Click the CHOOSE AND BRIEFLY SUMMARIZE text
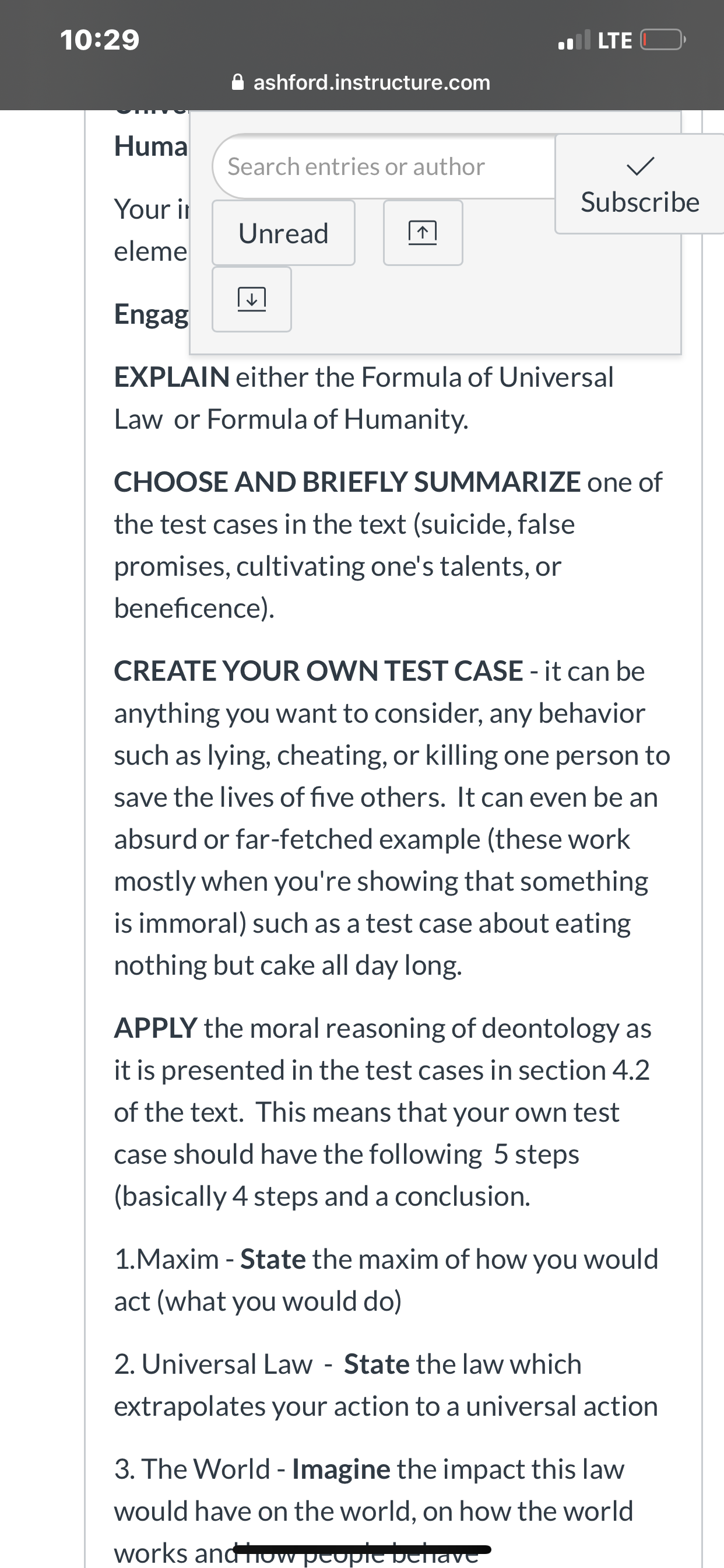The height and width of the screenshot is (1568, 724). [x=347, y=482]
